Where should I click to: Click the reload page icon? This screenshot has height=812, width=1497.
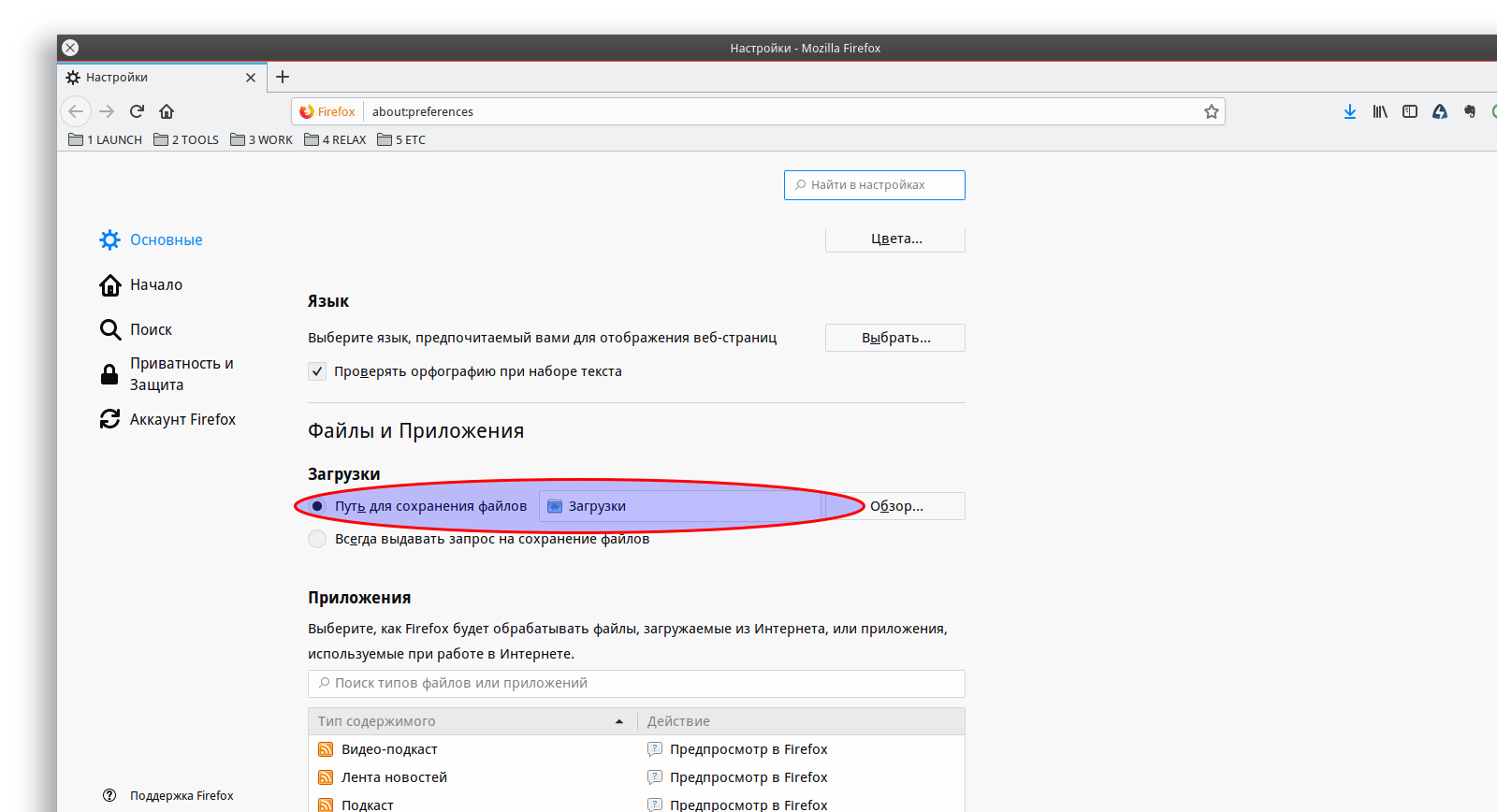pyautogui.click(x=137, y=111)
